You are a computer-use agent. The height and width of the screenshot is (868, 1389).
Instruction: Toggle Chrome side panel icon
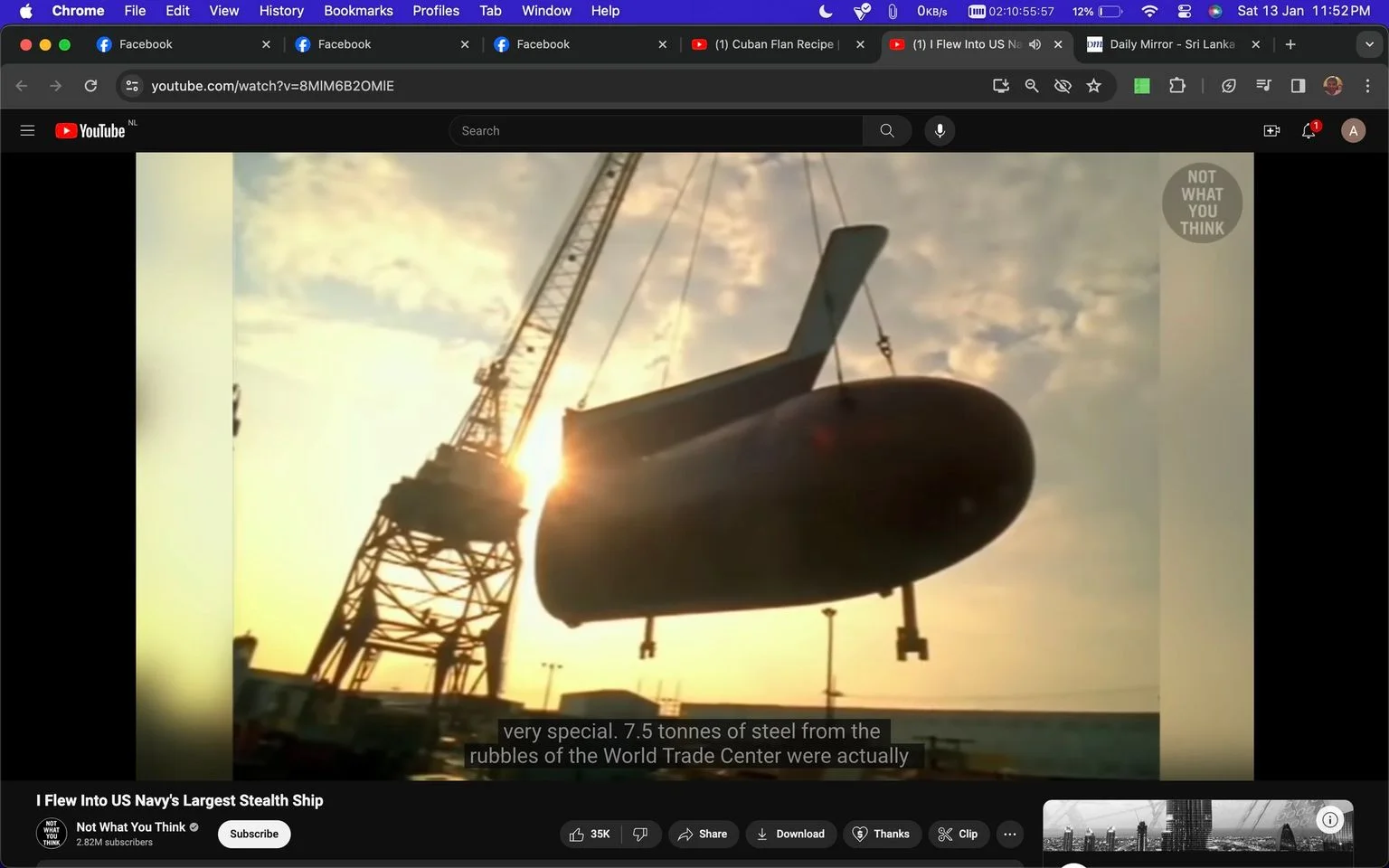pos(1298,86)
